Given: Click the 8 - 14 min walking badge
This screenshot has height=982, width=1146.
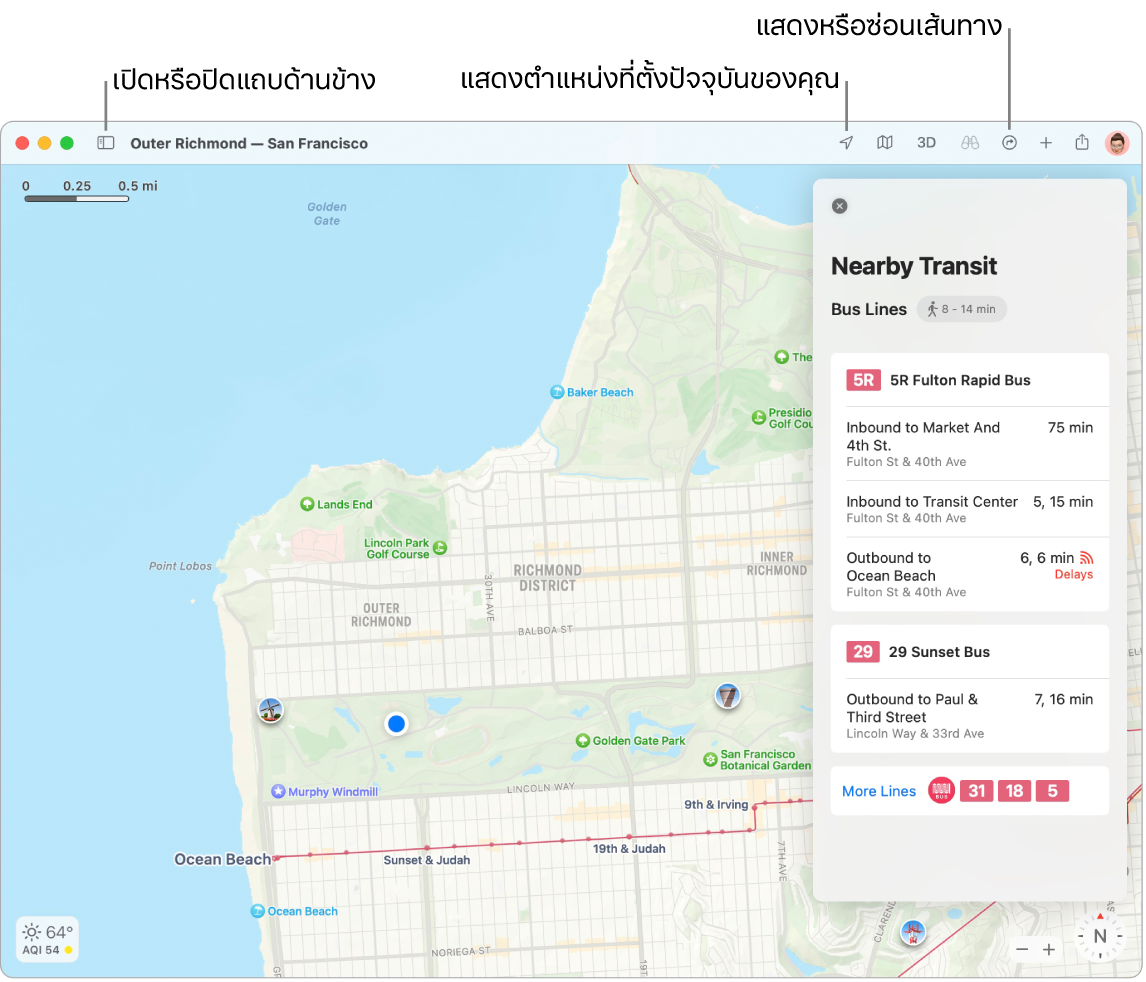Looking at the screenshot, I should click(x=962, y=309).
